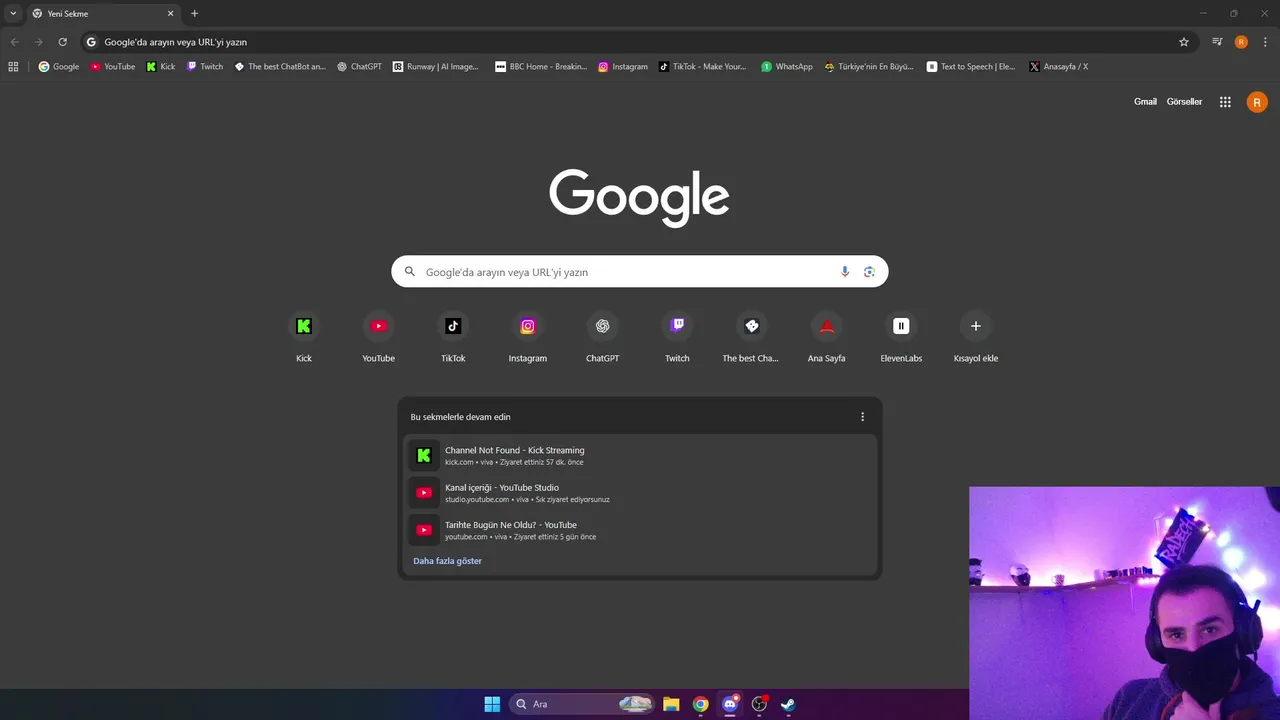Open the Anasayfa / X bookmark
1280x720 pixels.
click(x=1059, y=67)
